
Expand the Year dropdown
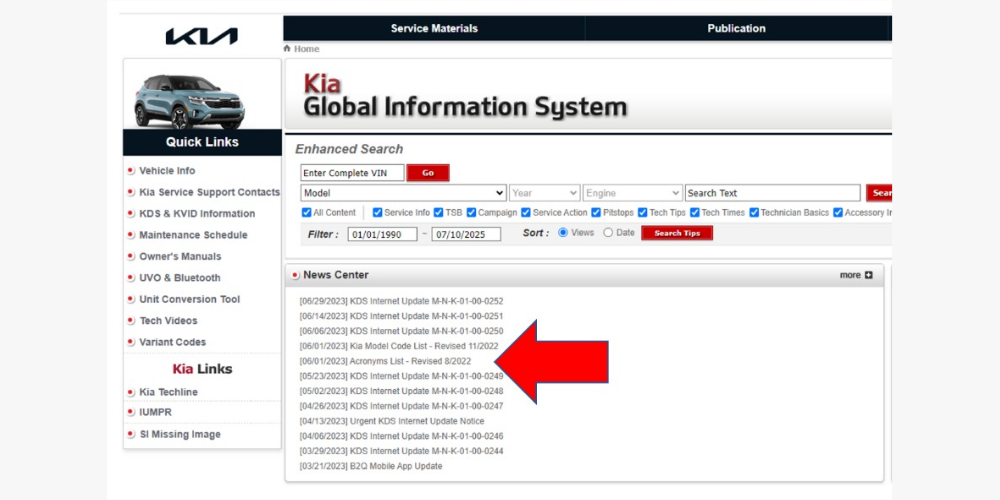tap(544, 193)
